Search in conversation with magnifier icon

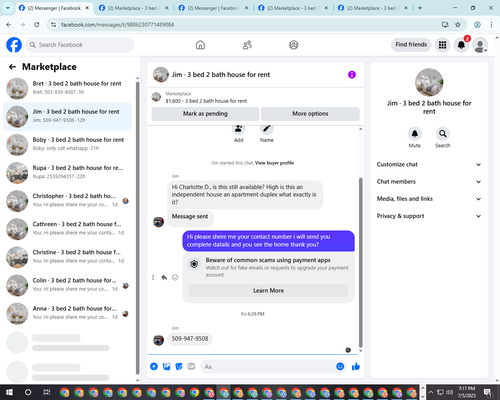(443, 134)
